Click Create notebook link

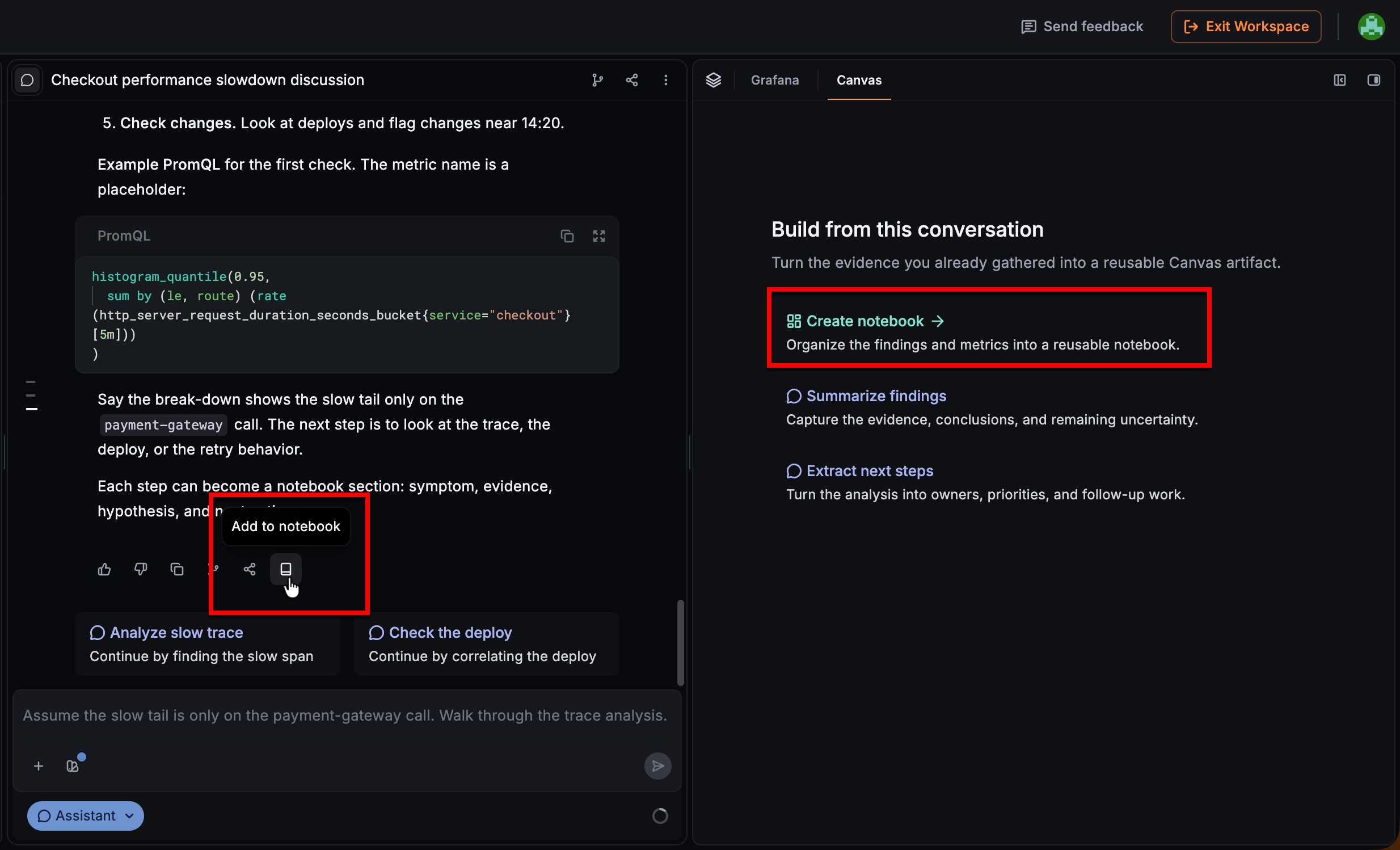pos(866,322)
